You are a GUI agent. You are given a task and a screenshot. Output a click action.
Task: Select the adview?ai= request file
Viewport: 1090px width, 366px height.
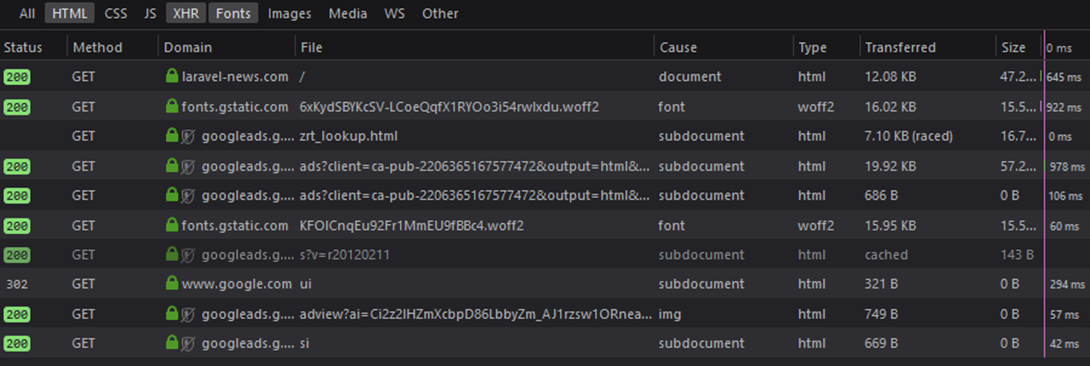pyautogui.click(x=475, y=314)
